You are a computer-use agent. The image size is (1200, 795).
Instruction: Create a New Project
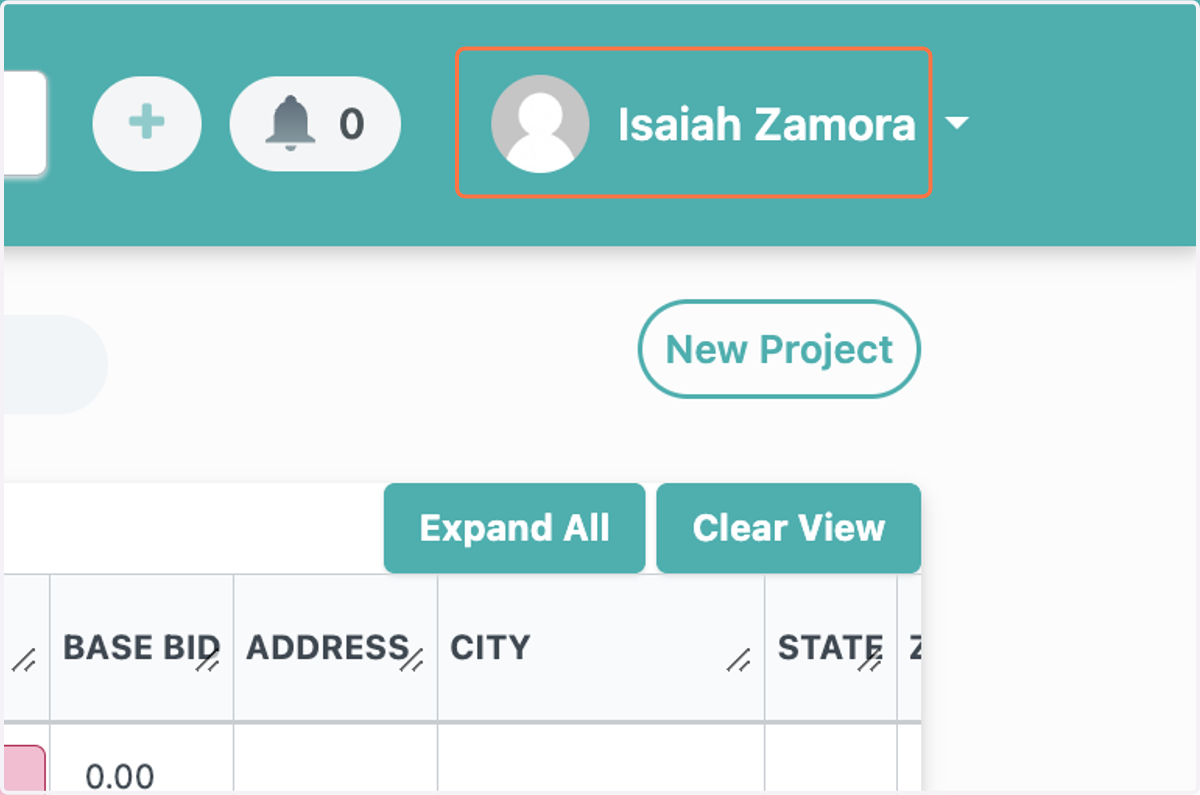[x=779, y=349]
